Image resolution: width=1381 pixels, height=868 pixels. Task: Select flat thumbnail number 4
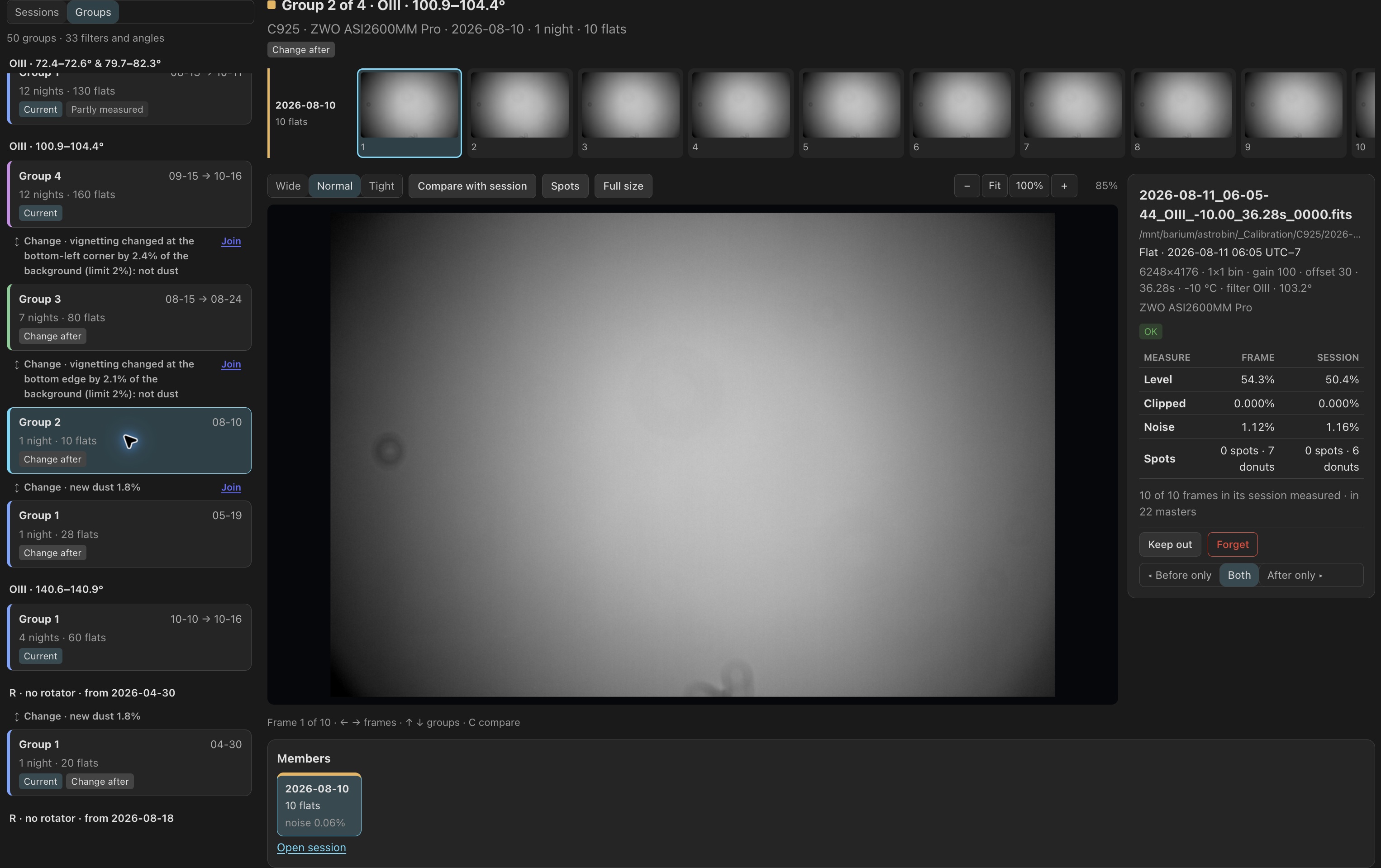[x=741, y=113]
